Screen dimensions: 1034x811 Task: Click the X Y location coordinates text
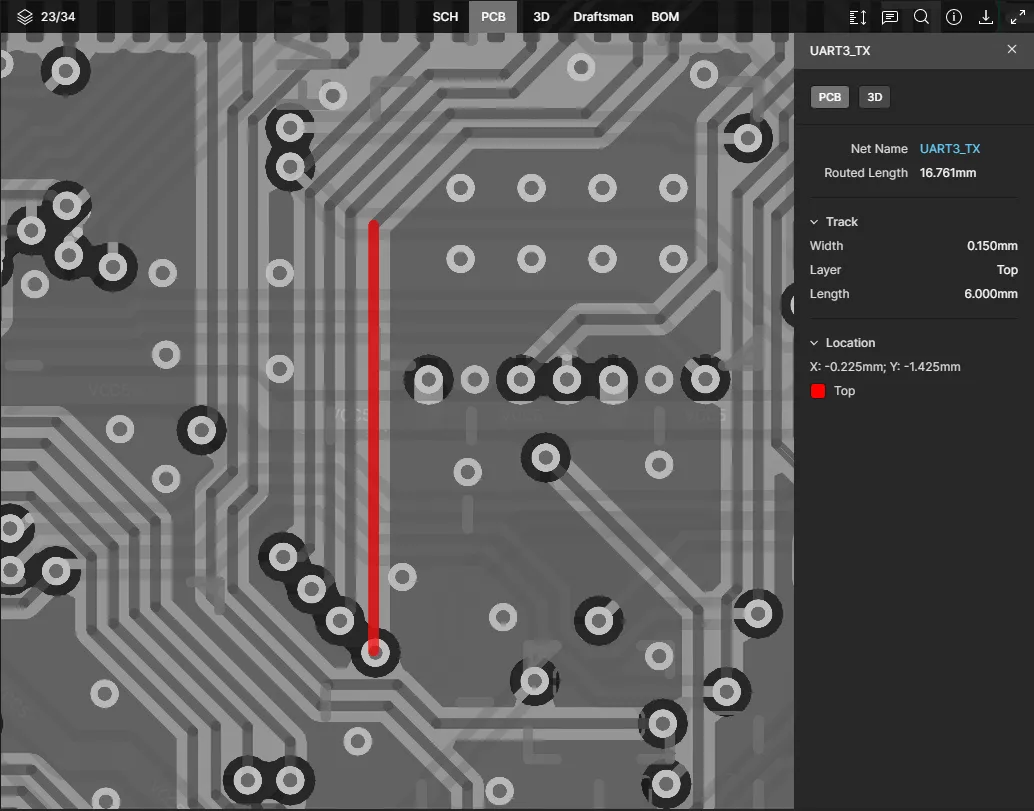[x=885, y=367]
